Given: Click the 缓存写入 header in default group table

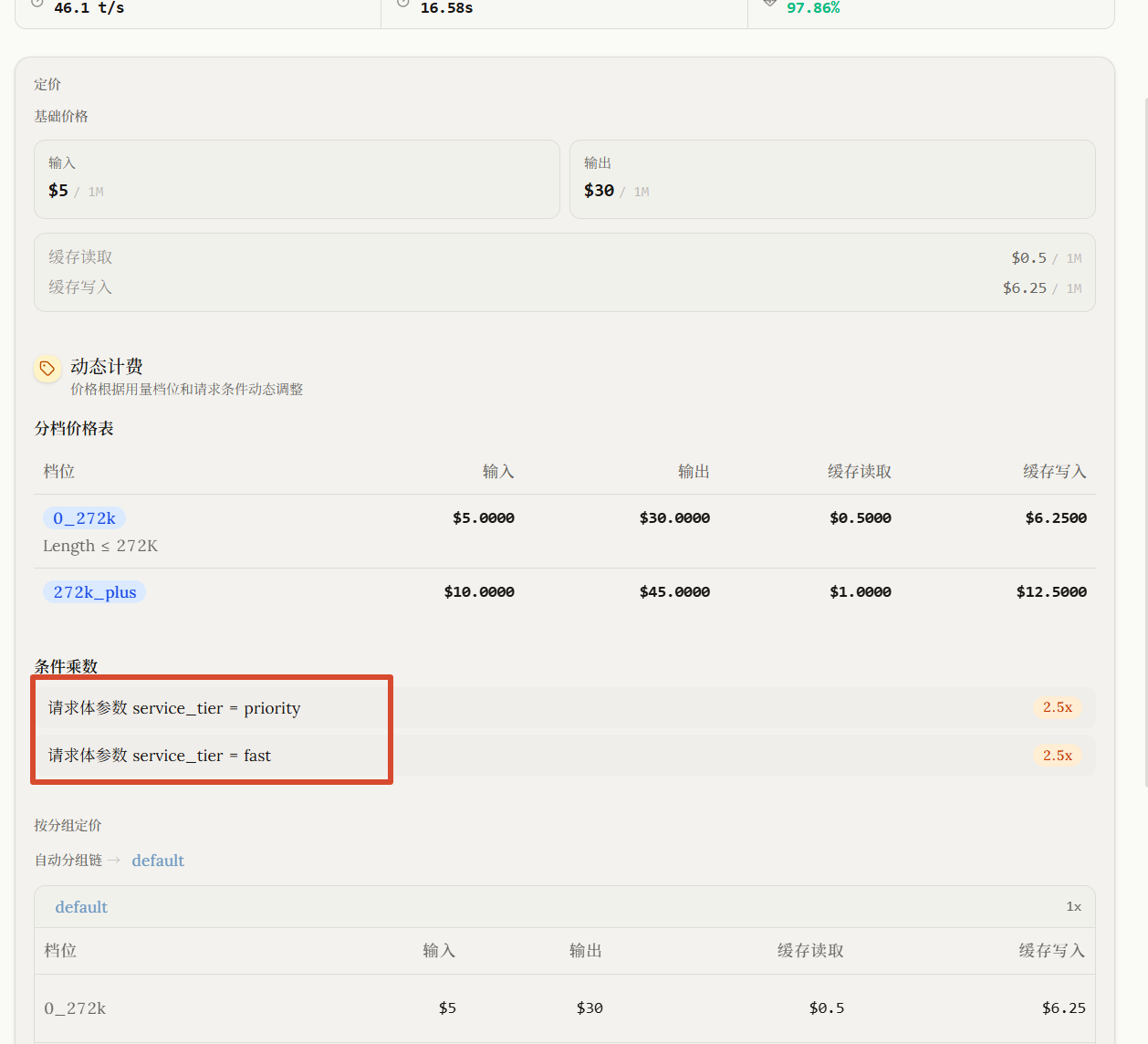Looking at the screenshot, I should click(1052, 951).
